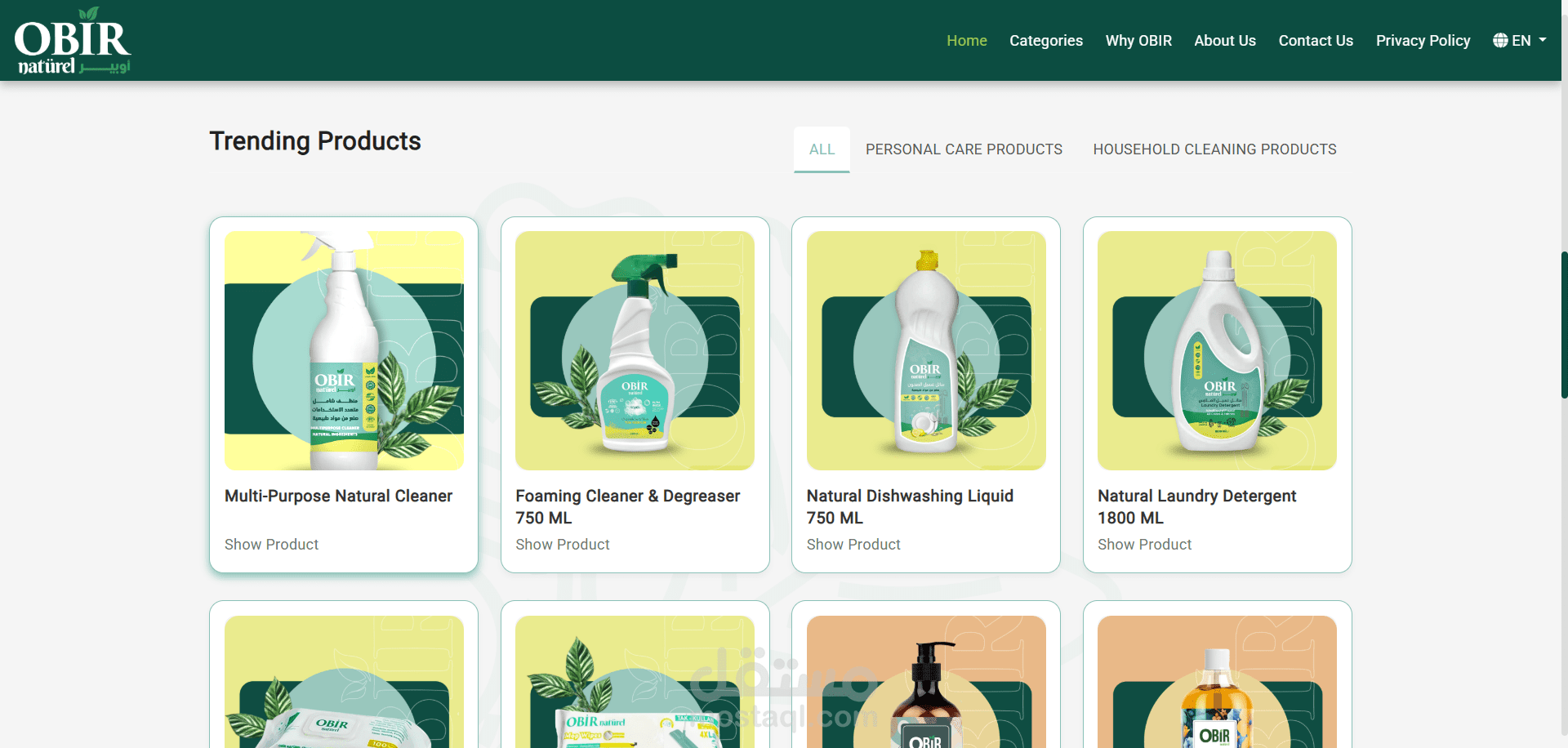Click the page vertical scrollbar thumb
The width and height of the screenshot is (1568, 748).
click(x=1564, y=325)
